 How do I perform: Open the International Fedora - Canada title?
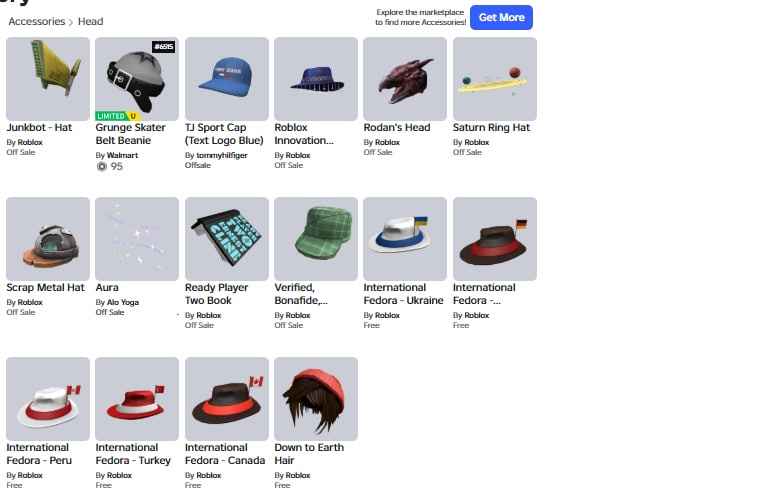pos(225,454)
